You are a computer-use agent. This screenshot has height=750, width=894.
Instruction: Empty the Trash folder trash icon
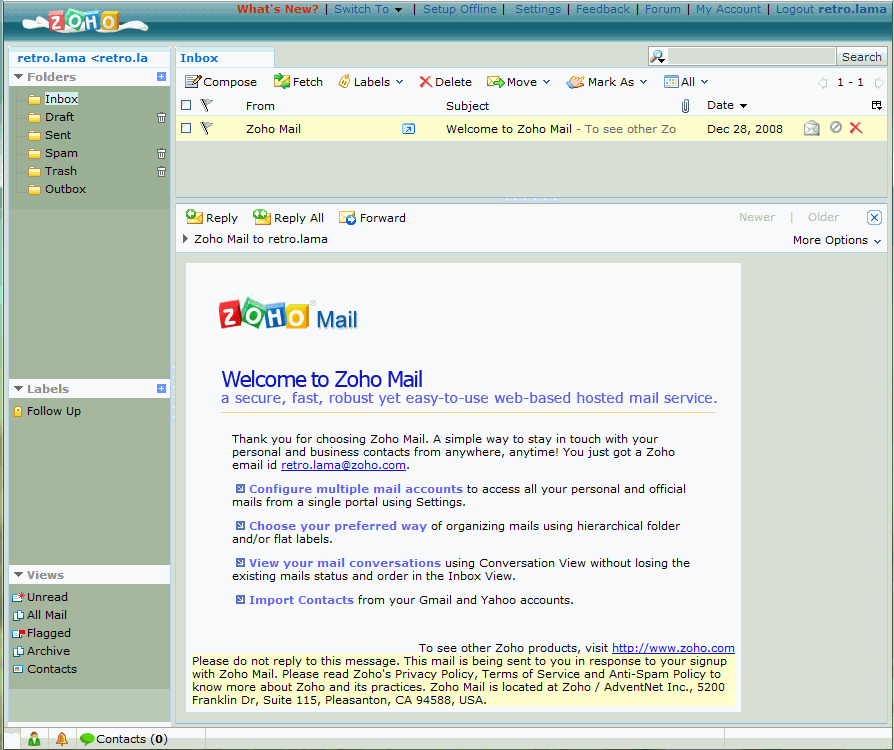tap(161, 172)
